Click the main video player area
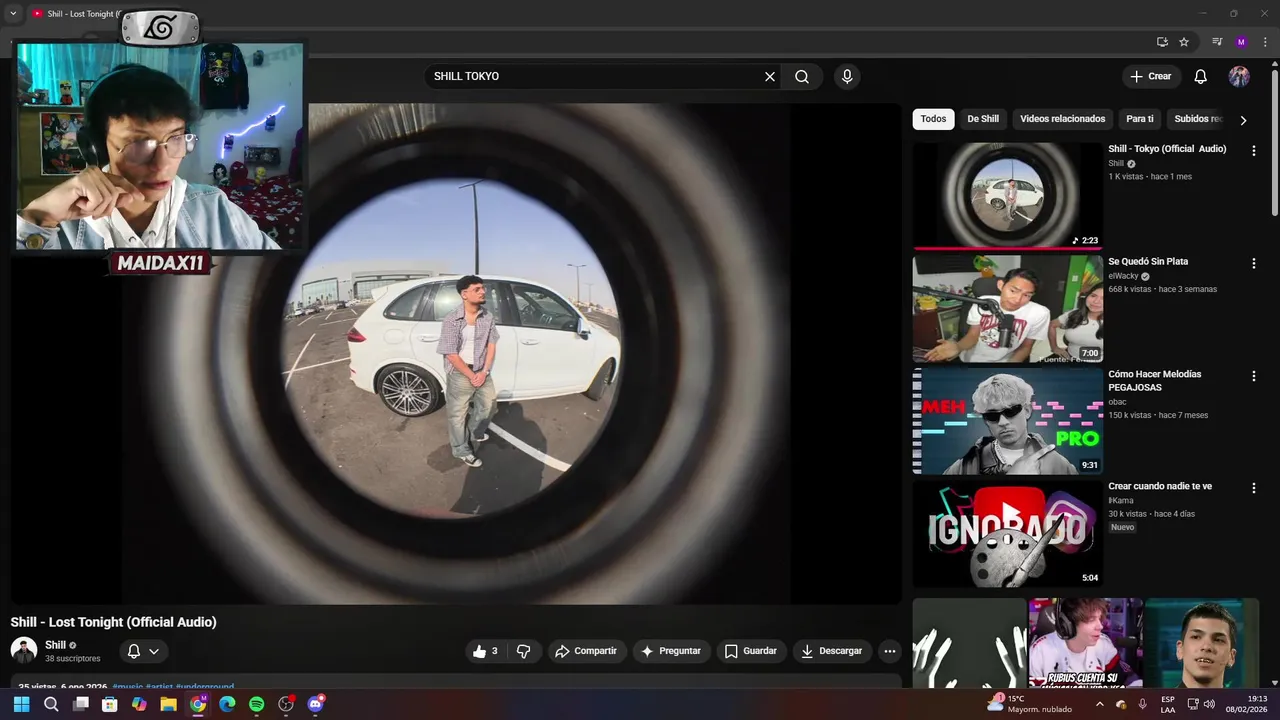 tap(456, 353)
